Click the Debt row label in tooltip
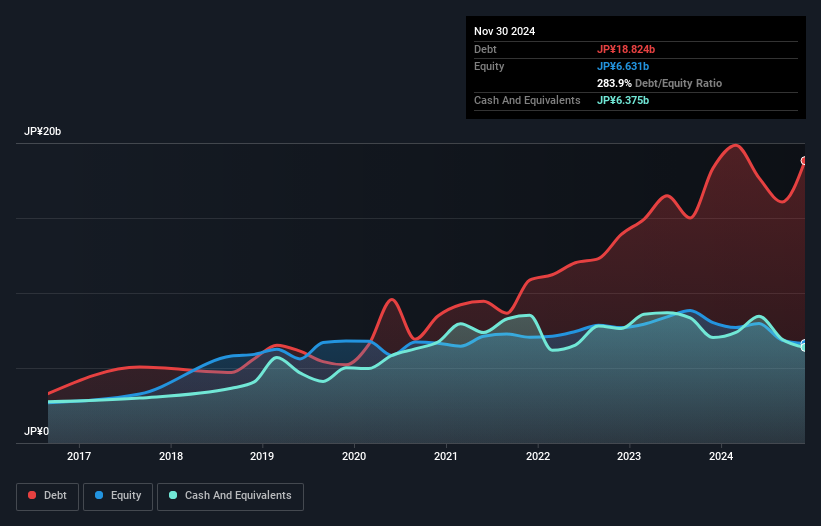The height and width of the screenshot is (526, 821). point(485,49)
